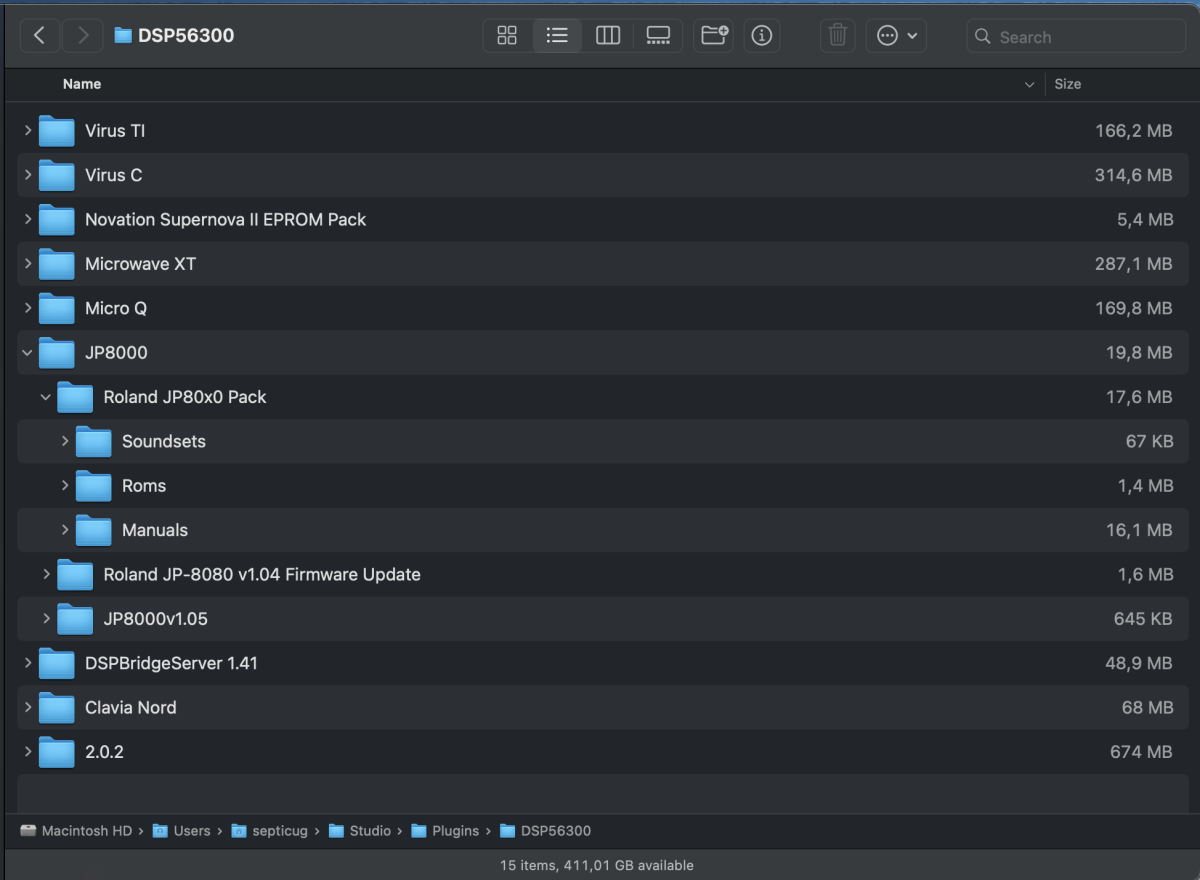Image resolution: width=1200 pixels, height=880 pixels.
Task: Expand the Manuals folder
Action: (65, 530)
